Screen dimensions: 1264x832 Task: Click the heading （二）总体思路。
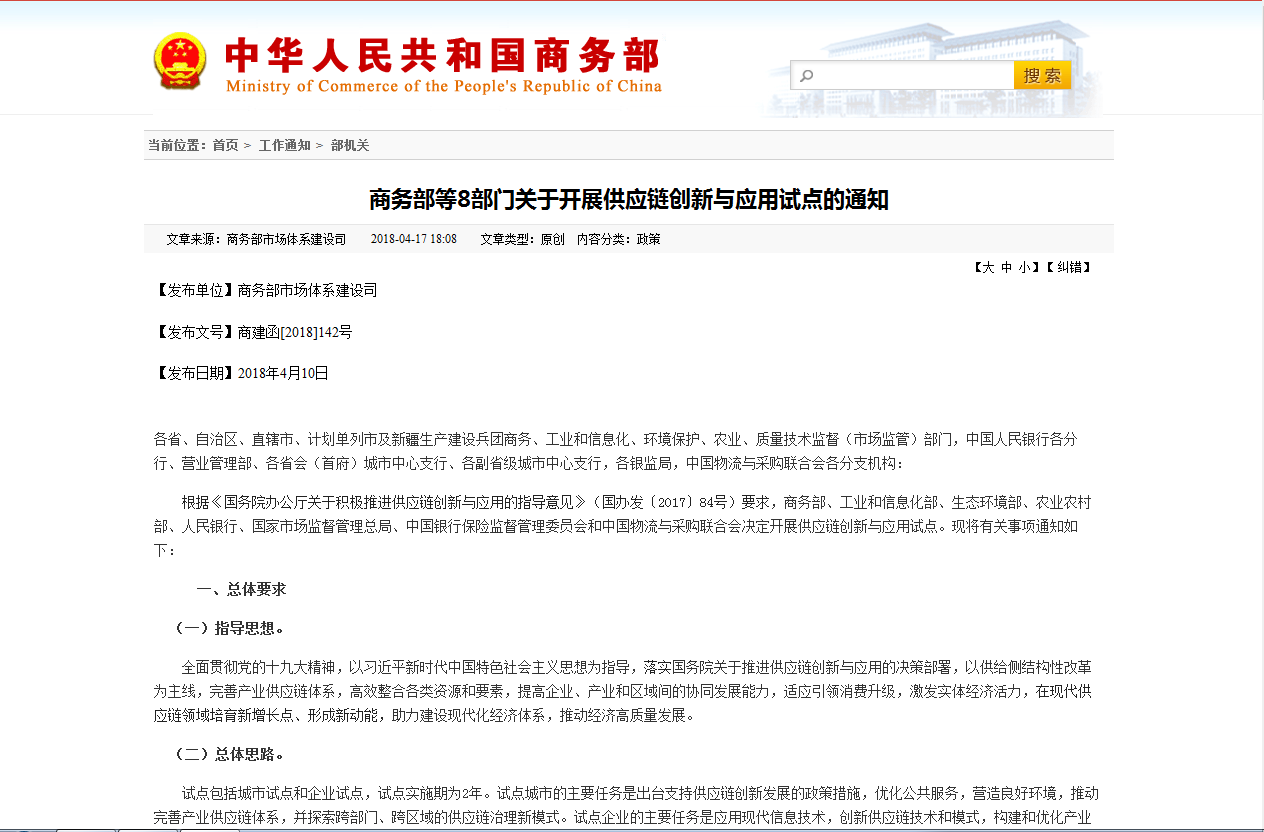coord(230,754)
